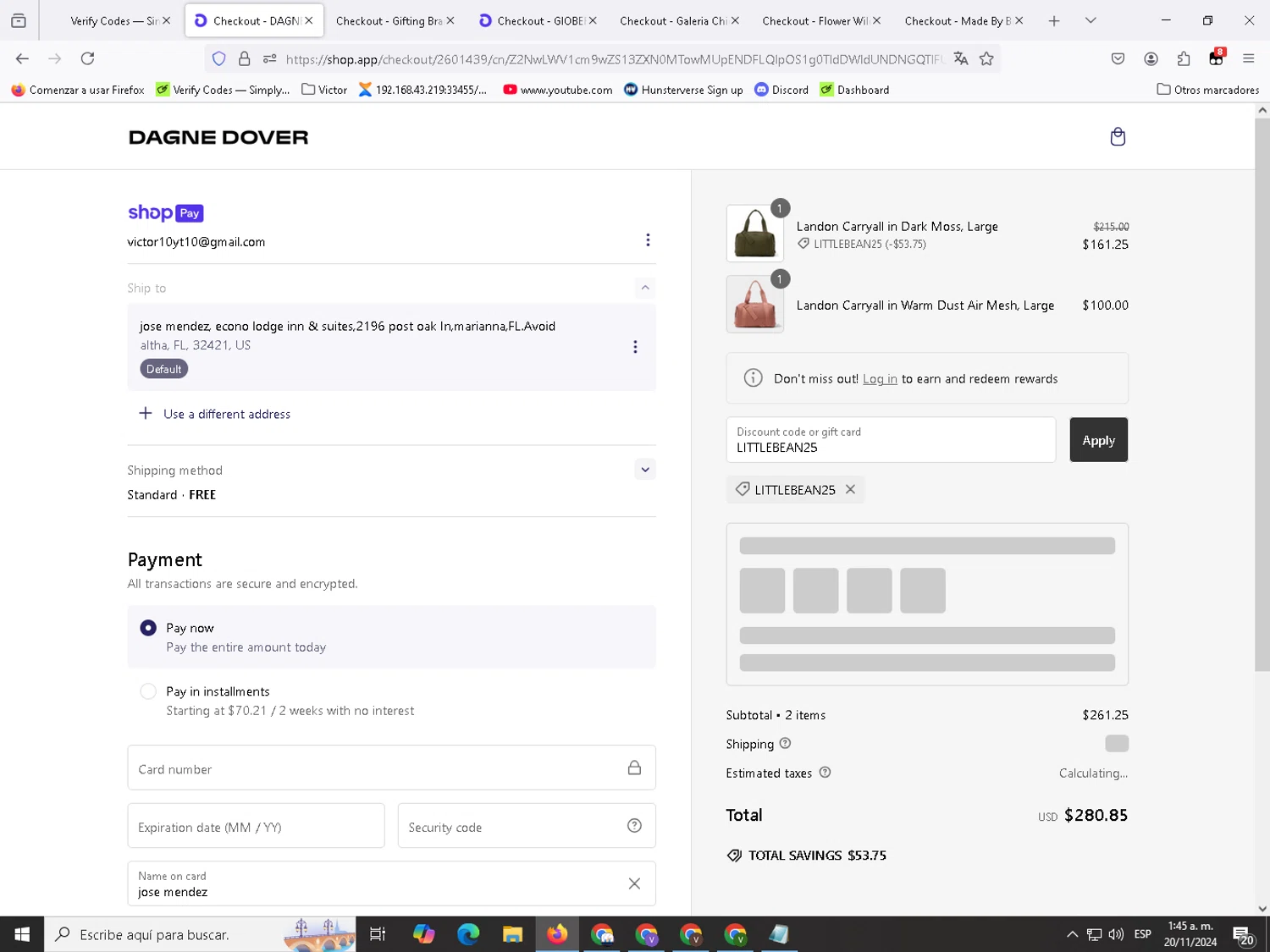Clear the Name on card field

(634, 883)
